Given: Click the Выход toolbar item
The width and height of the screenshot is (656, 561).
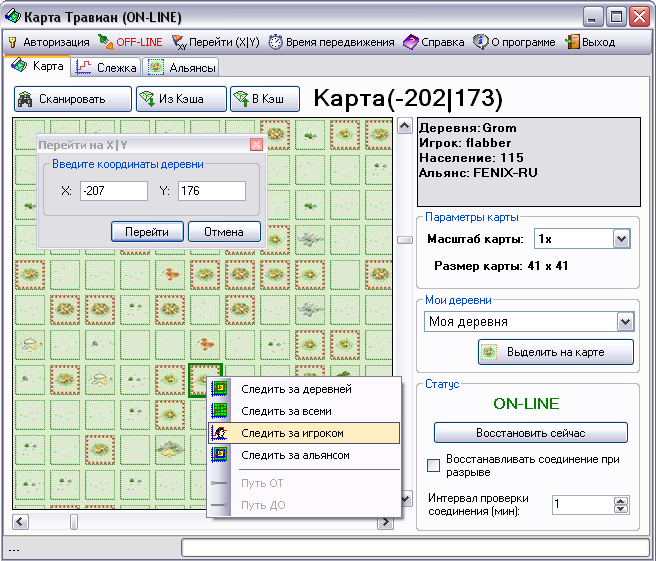Looking at the screenshot, I should click(590, 42).
